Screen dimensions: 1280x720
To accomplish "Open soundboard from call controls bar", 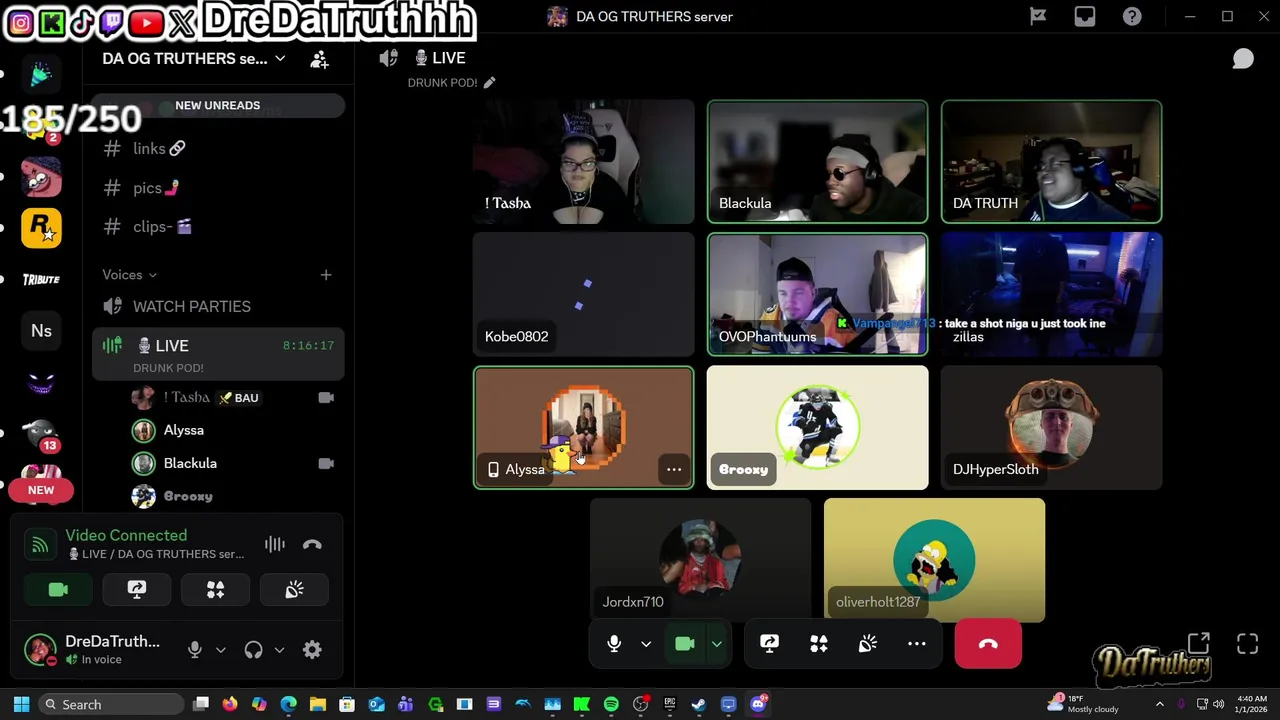I will [x=868, y=644].
